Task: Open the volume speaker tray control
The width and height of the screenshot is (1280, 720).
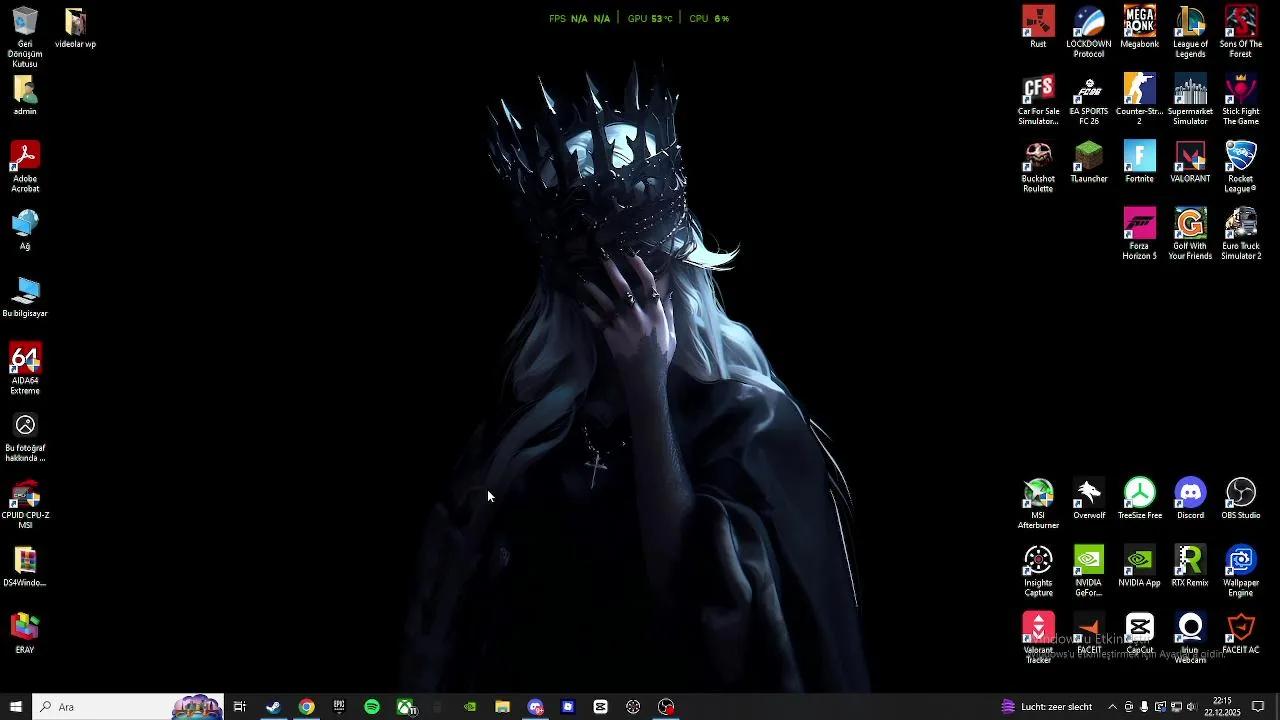Action: (1191, 707)
